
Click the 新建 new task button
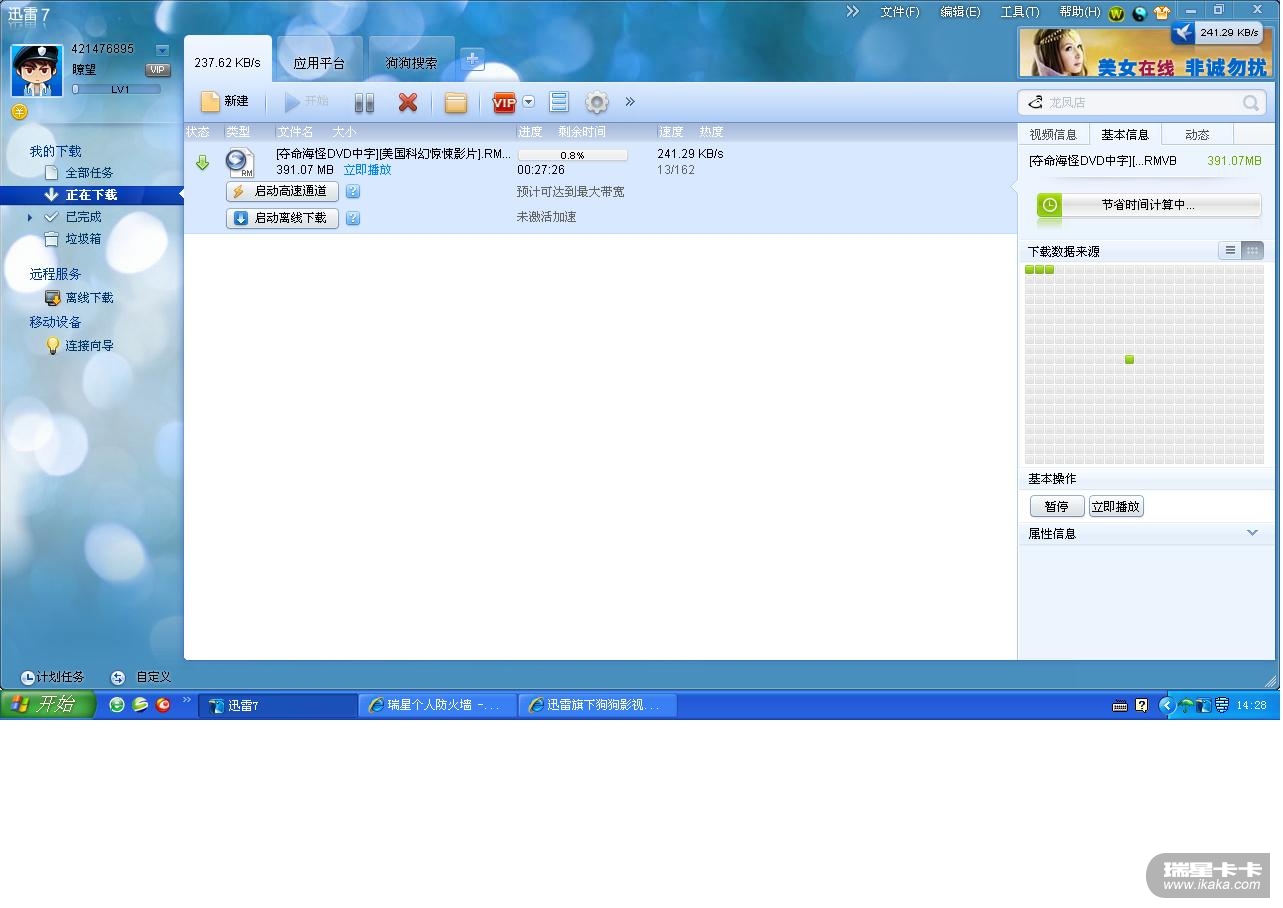click(225, 102)
